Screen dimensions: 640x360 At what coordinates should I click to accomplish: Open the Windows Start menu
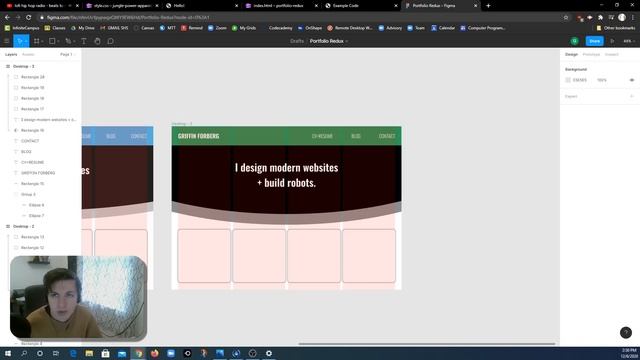click(x=8, y=353)
